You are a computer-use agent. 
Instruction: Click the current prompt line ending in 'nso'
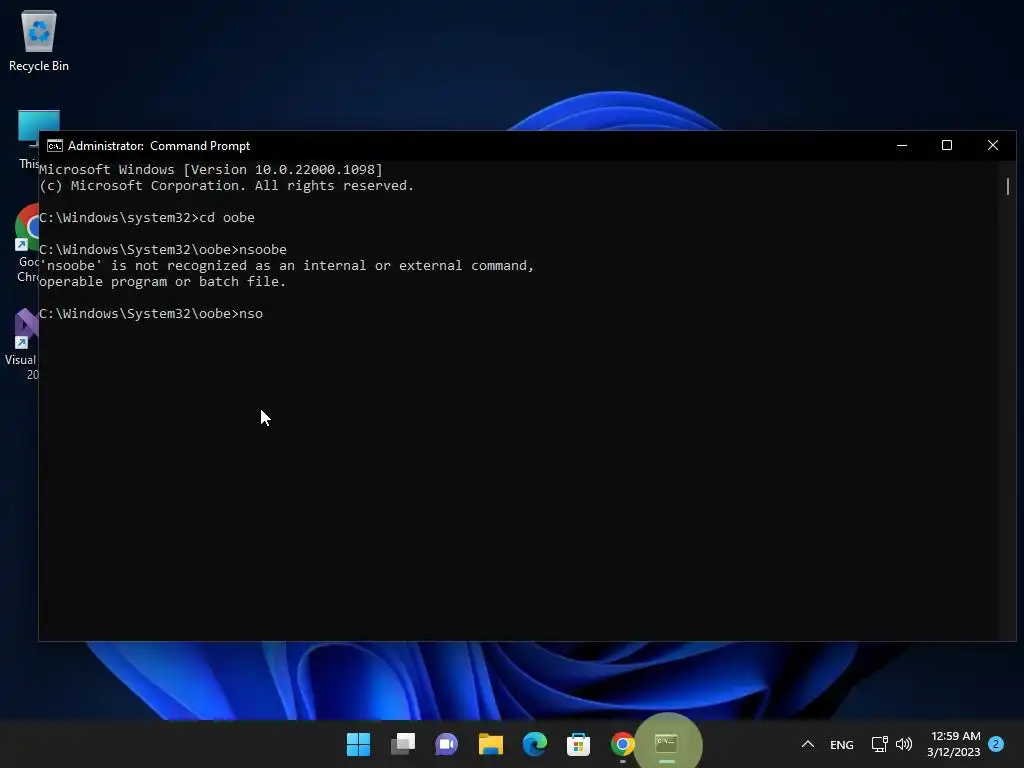tap(151, 313)
